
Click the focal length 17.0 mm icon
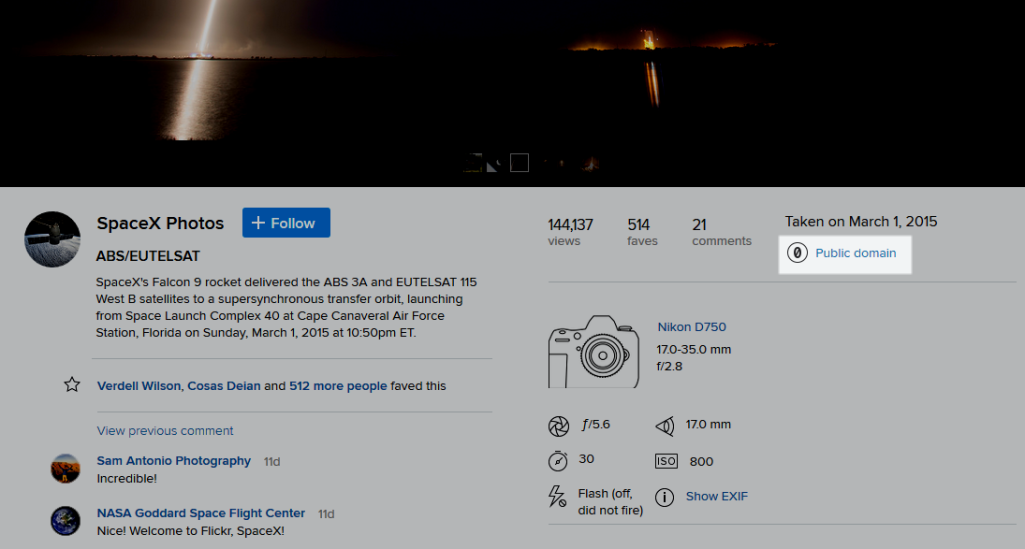tap(665, 426)
